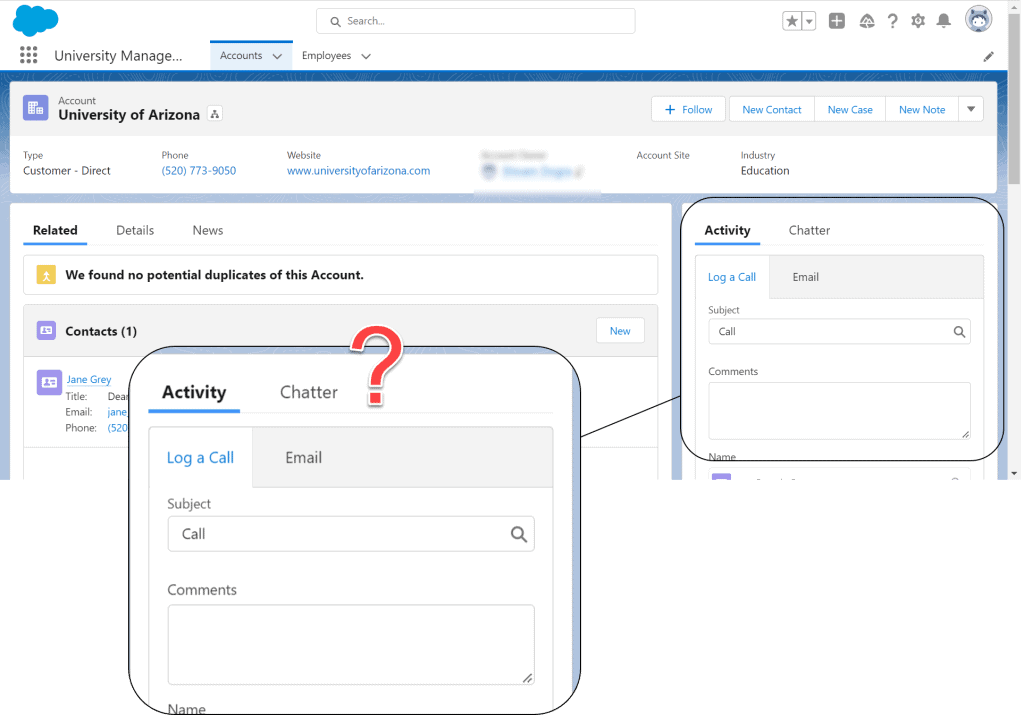Expand the Employees tab dropdown arrow

pos(366,56)
